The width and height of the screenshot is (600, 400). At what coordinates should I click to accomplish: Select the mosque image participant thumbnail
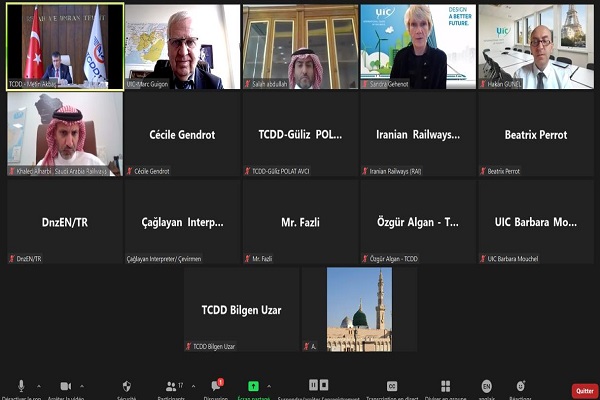(359, 309)
